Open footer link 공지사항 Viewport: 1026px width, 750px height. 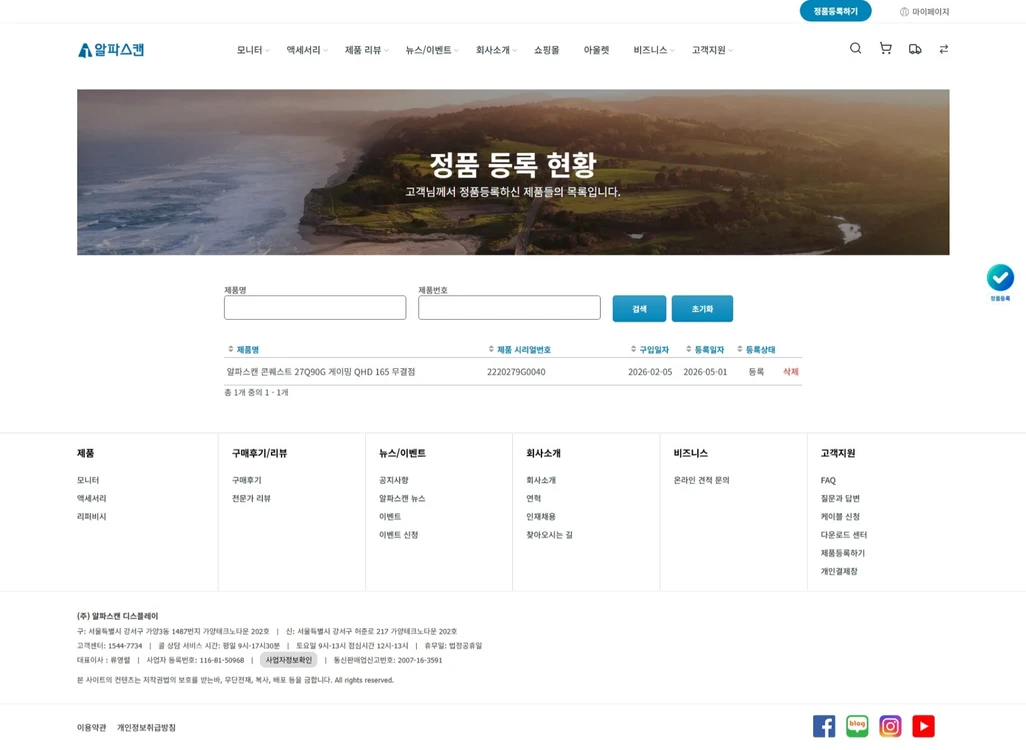tap(394, 480)
